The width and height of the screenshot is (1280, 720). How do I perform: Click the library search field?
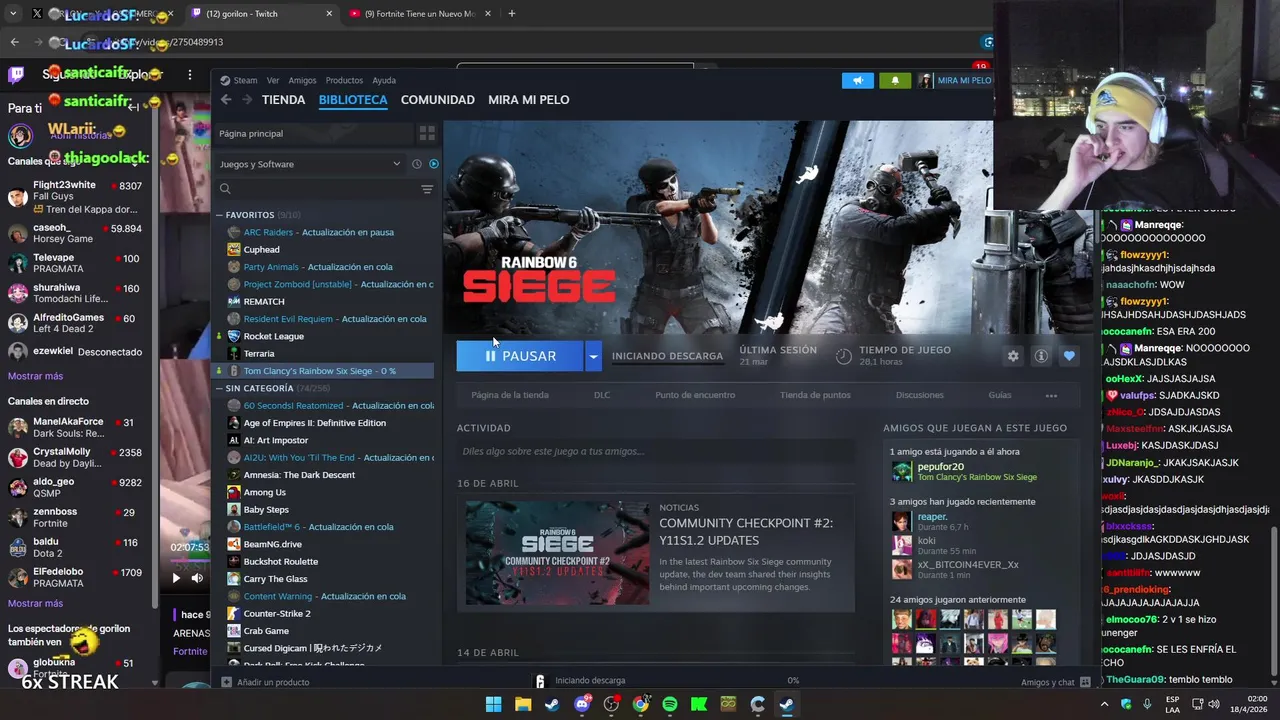pyautogui.click(x=320, y=189)
